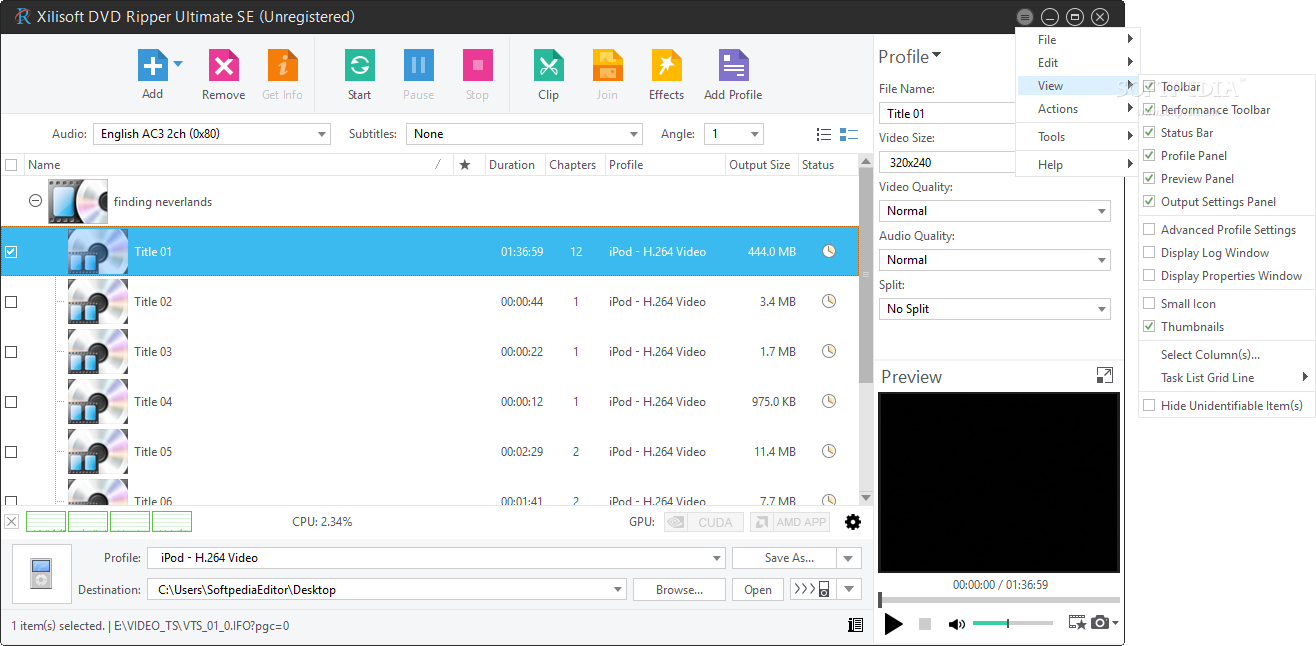The image size is (1316, 646).
Task: Open the Video Quality dropdown
Action: pos(995,211)
